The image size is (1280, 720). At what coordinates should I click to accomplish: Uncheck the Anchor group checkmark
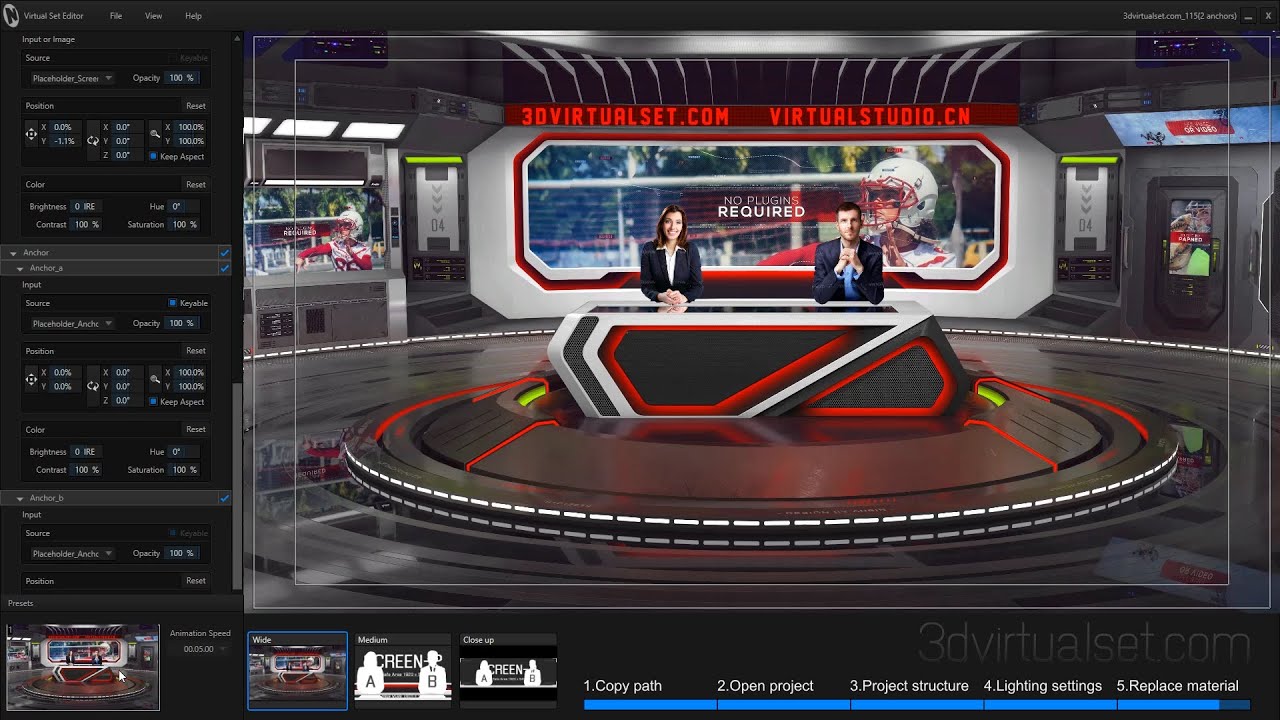pos(224,253)
